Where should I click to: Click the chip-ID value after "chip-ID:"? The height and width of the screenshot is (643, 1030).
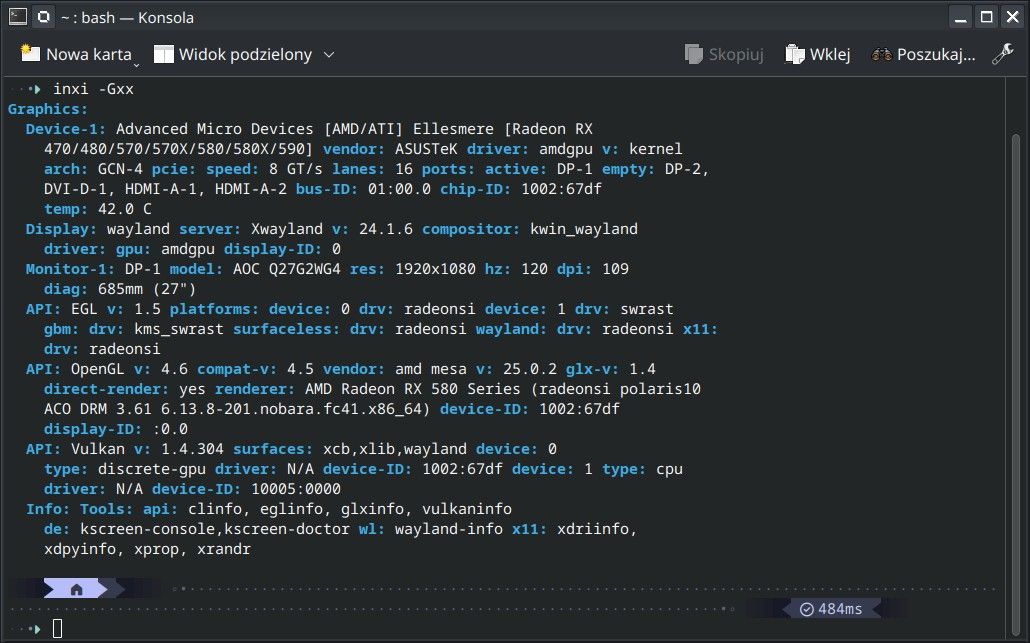click(561, 189)
